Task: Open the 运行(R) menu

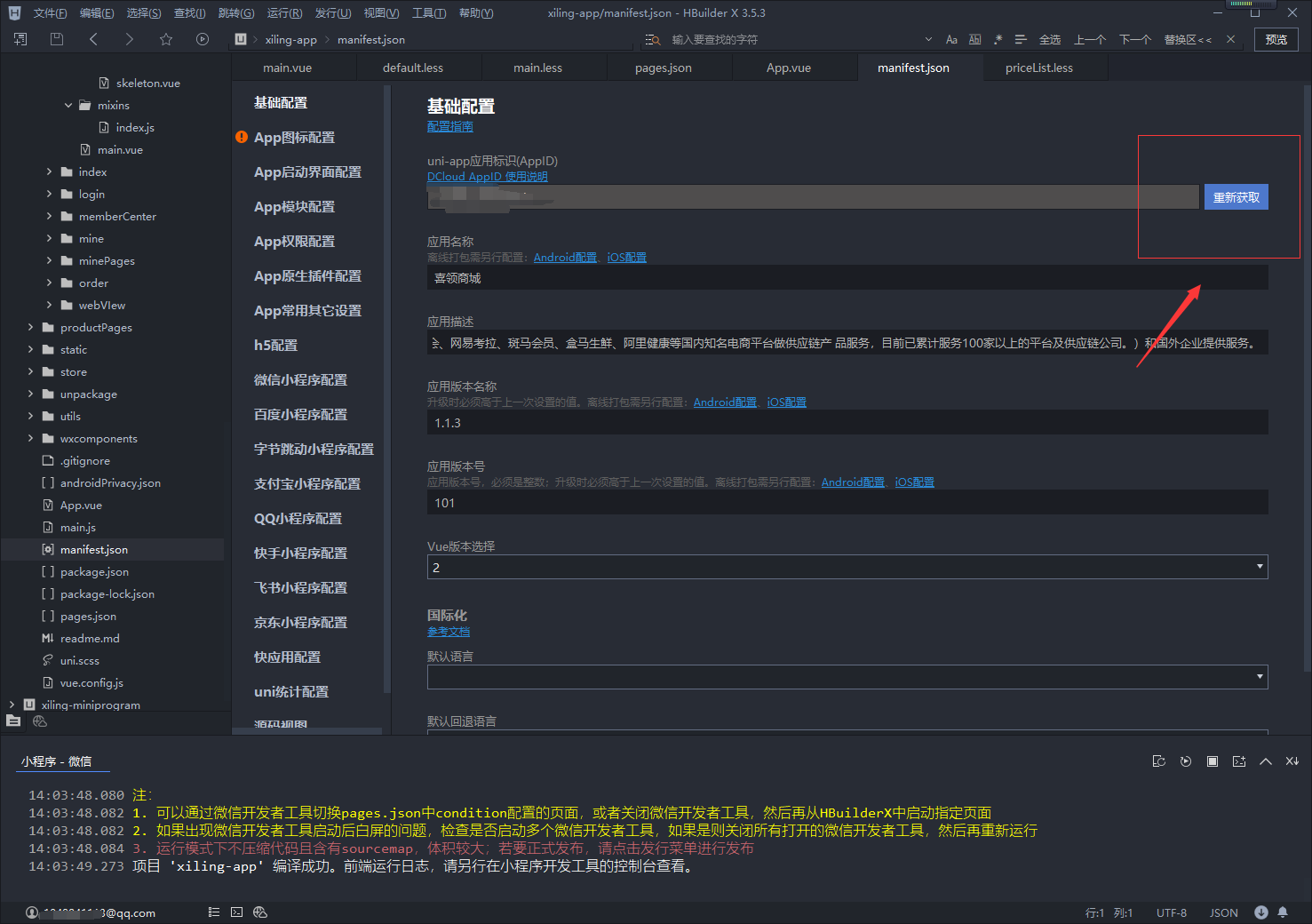Action: (x=284, y=13)
